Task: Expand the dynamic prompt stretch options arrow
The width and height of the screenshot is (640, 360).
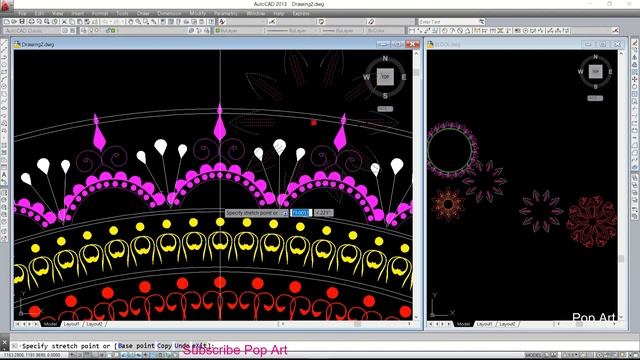Action: (x=285, y=213)
